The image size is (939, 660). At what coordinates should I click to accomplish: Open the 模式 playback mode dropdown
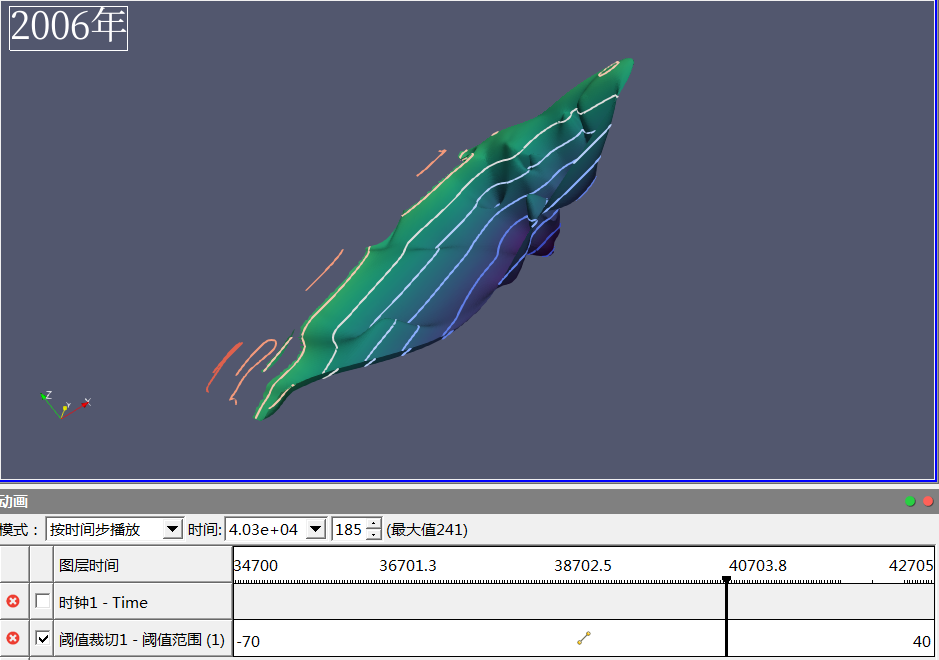(172, 529)
